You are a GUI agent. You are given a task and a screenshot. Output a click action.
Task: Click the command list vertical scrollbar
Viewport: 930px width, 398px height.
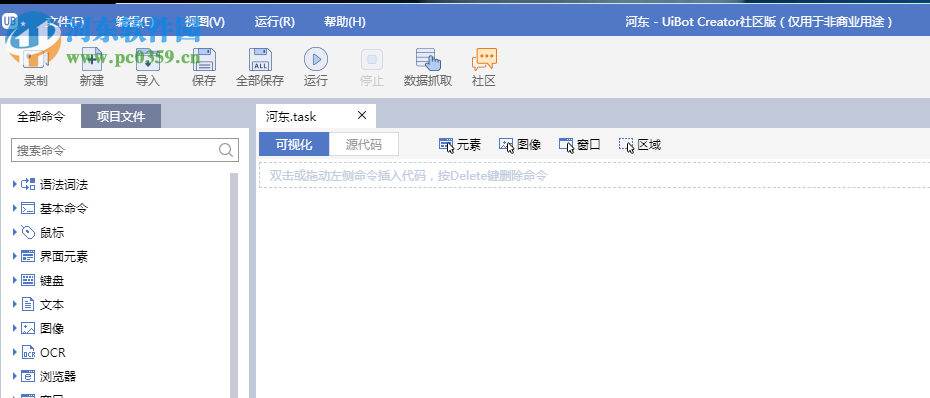coord(234,285)
